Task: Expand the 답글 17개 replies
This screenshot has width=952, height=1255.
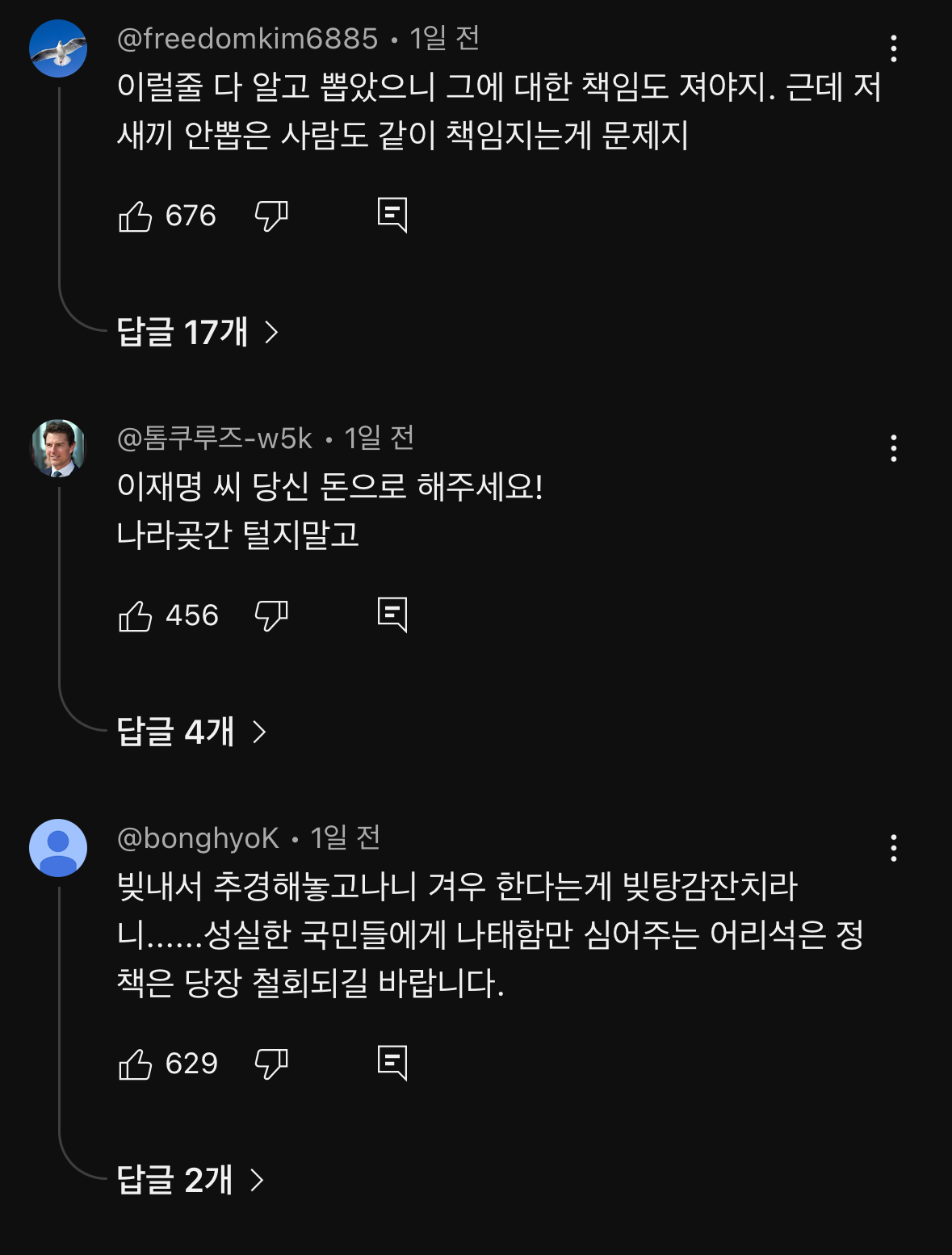Action: click(x=197, y=332)
